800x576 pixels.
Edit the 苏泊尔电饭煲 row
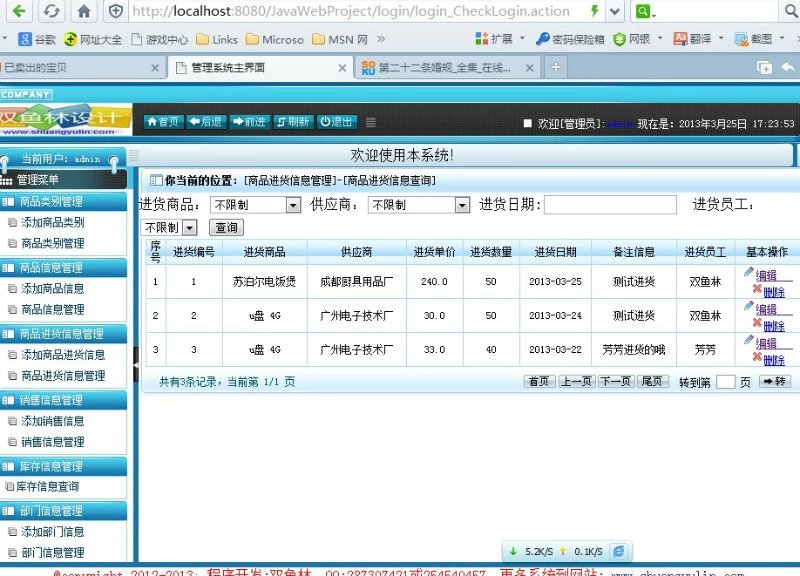765,276
